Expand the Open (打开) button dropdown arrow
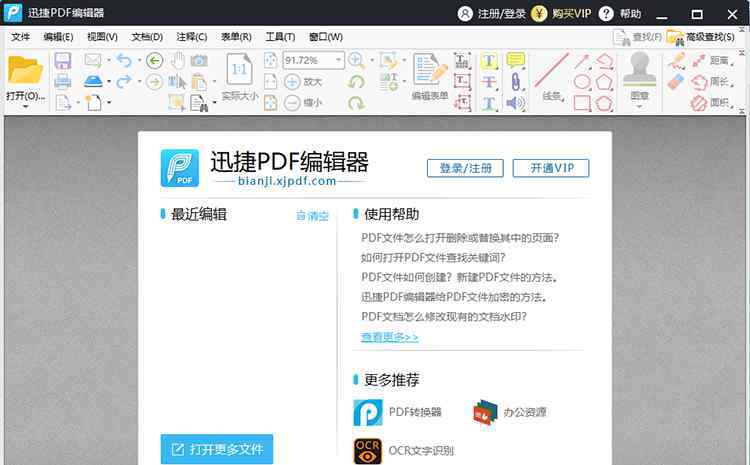The image size is (750, 465). pyautogui.click(x=25, y=106)
